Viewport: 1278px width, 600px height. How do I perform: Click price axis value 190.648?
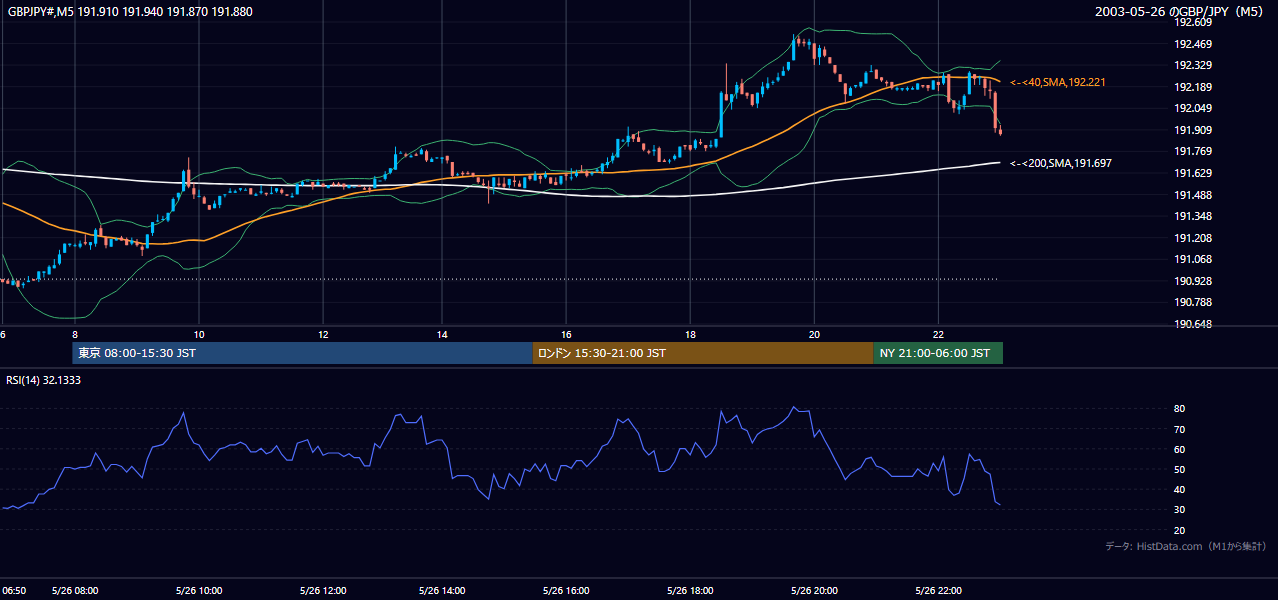pos(1193,324)
